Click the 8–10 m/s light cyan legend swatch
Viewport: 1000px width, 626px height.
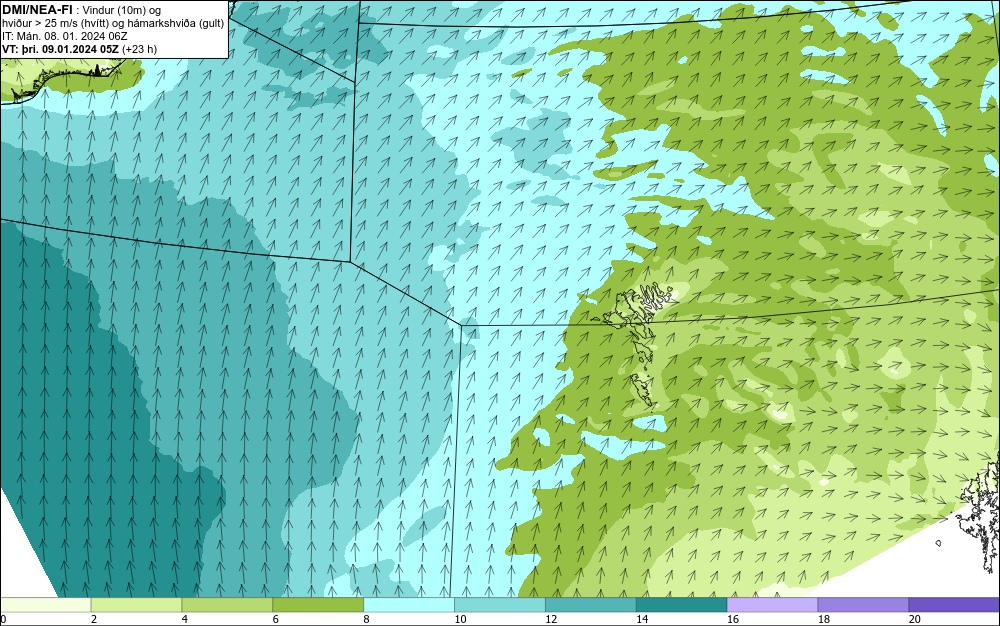click(x=409, y=604)
